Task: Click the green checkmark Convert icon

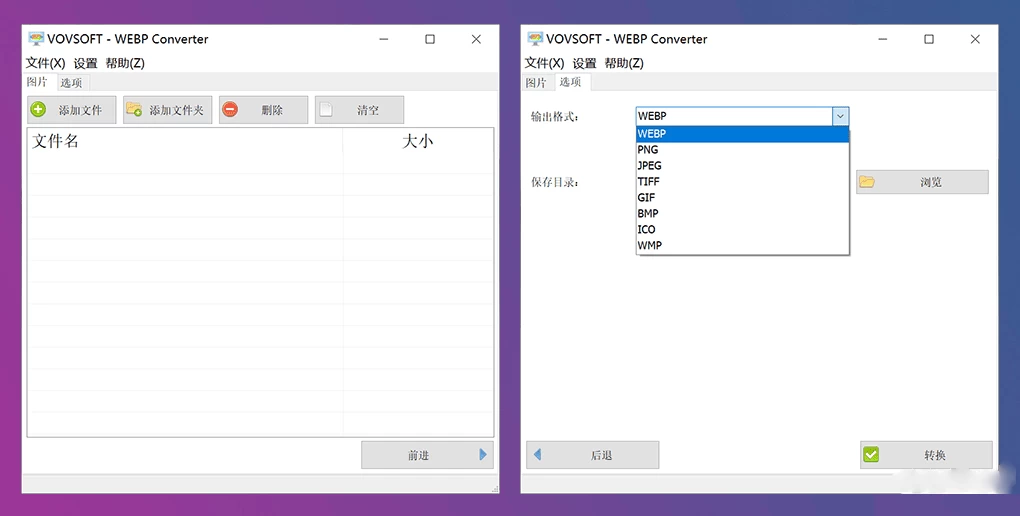Action: pos(871,455)
